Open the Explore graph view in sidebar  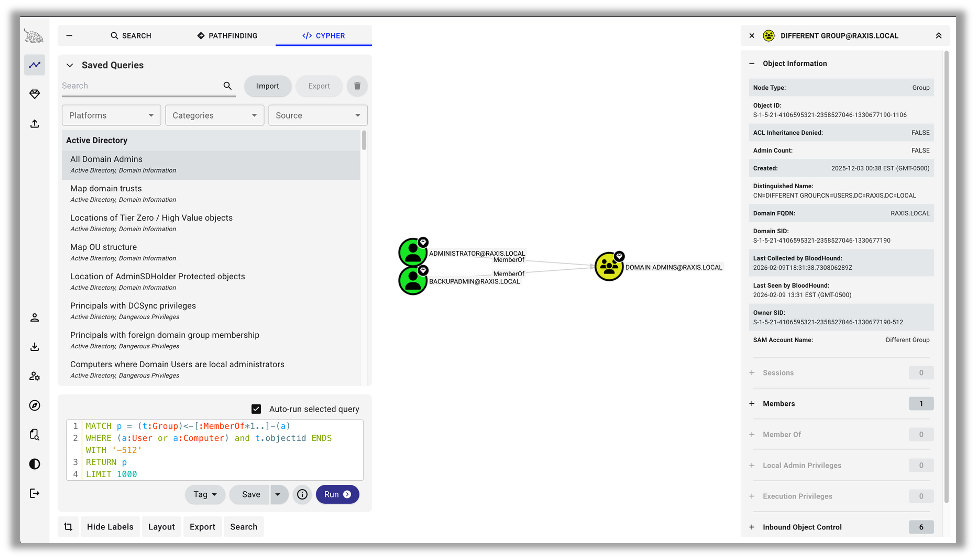point(35,65)
